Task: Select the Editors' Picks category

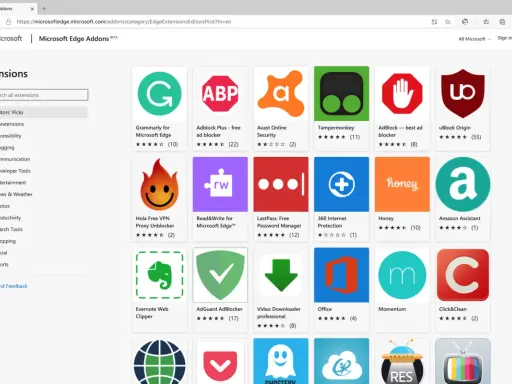Action: 44,112
